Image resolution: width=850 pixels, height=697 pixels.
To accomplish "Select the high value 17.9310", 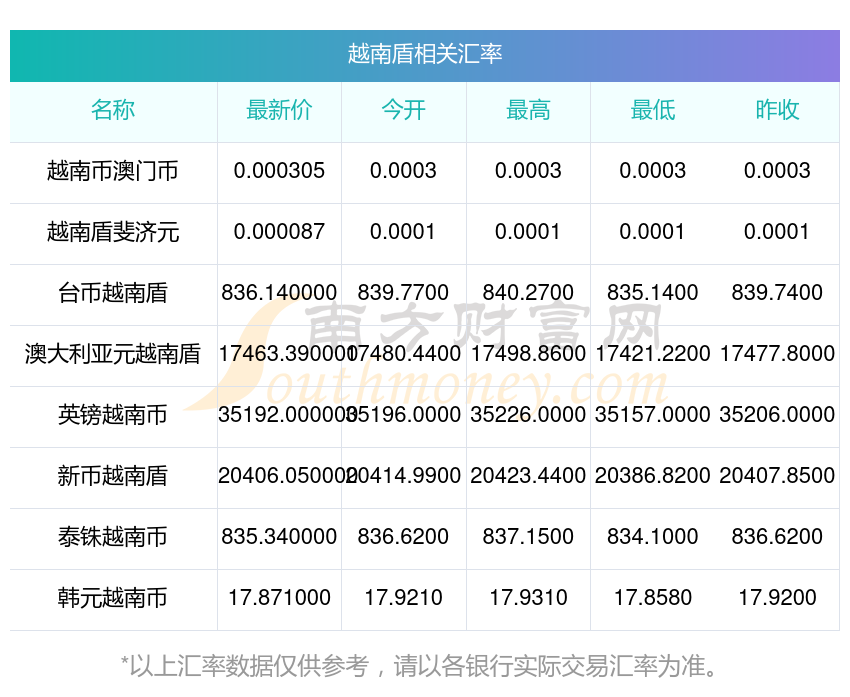I will pyautogui.click(x=528, y=598).
